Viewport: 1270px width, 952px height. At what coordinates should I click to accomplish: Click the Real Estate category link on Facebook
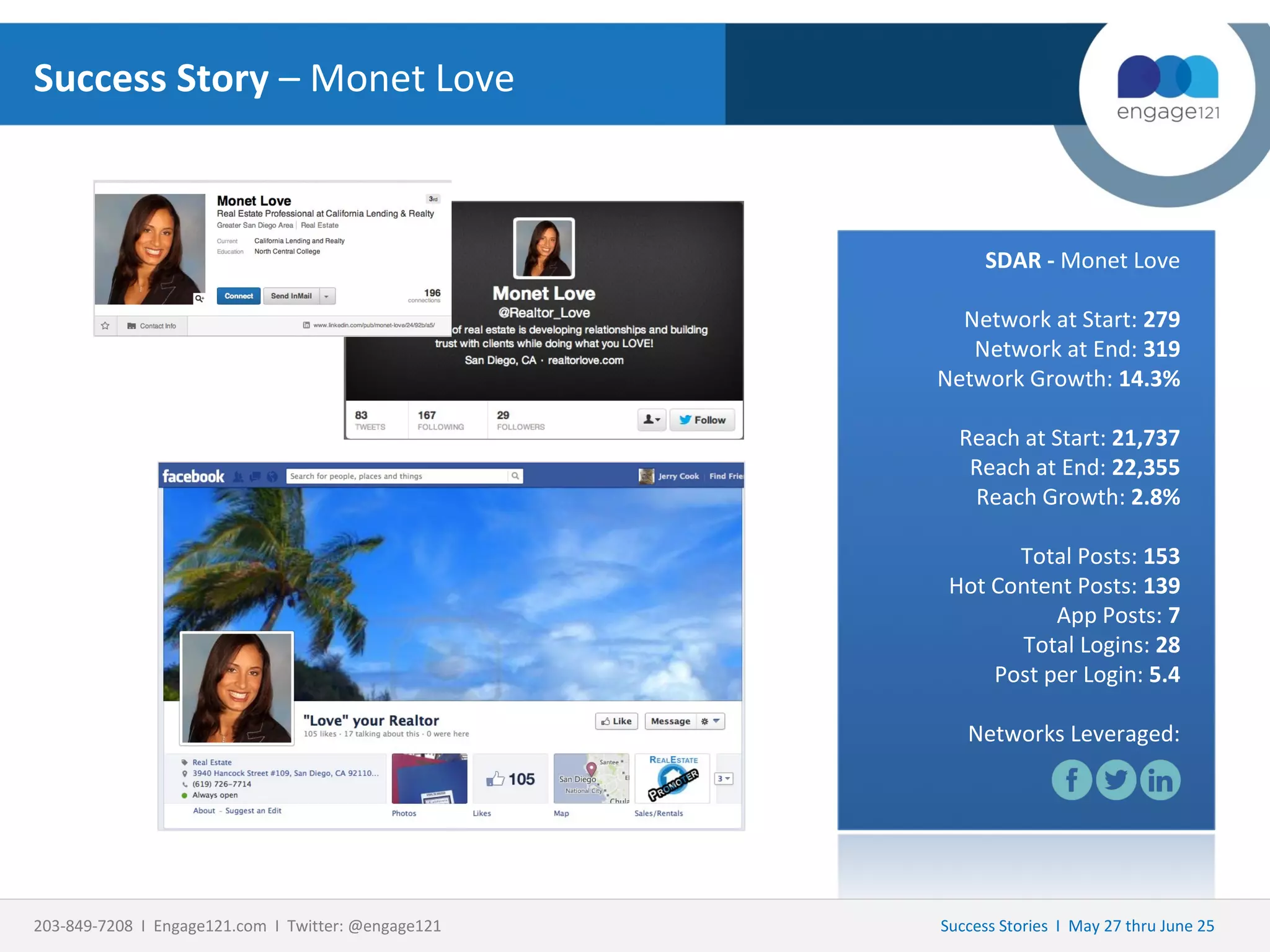tap(211, 762)
